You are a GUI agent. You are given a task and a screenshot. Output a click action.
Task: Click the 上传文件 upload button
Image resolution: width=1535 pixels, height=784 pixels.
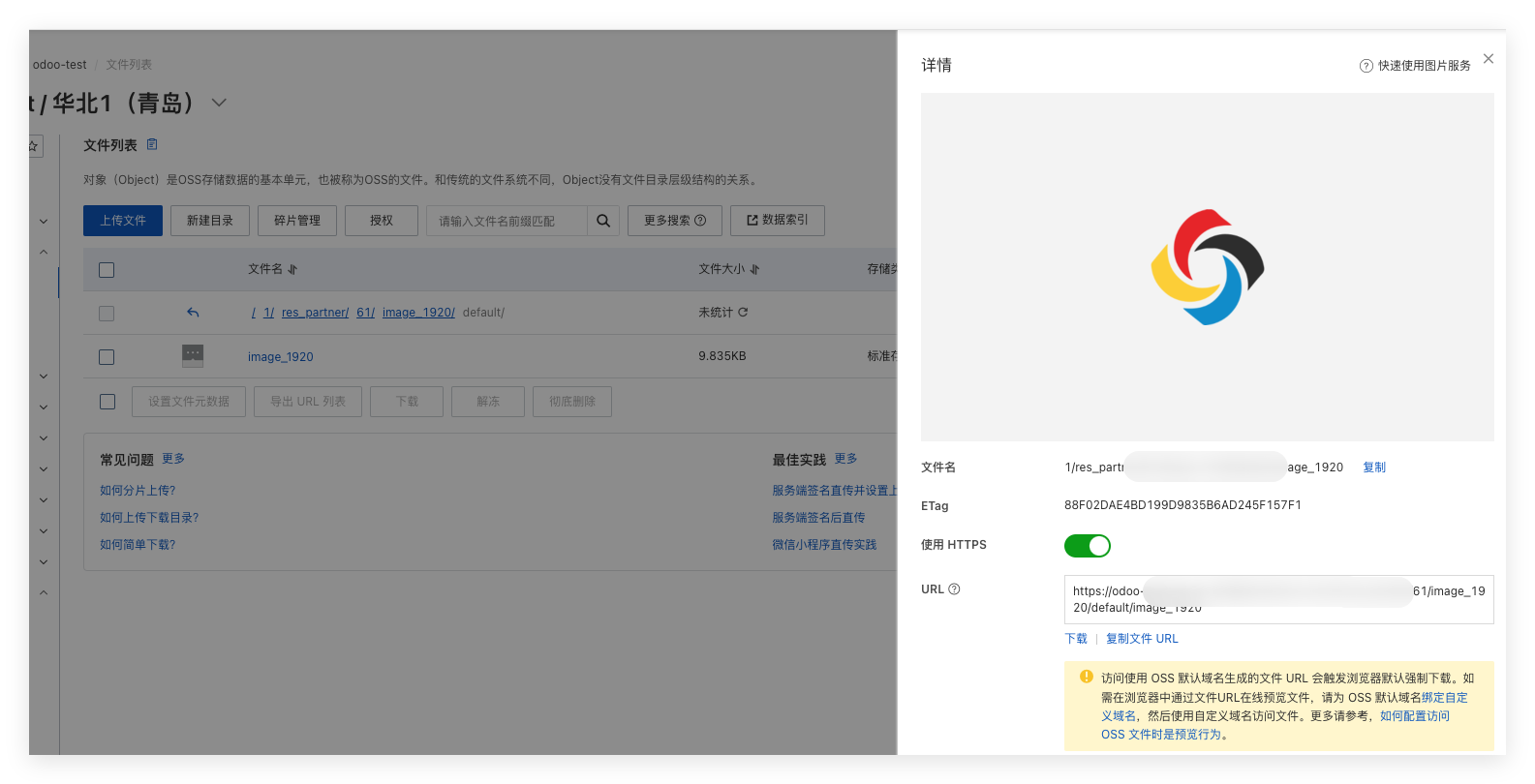pyautogui.click(x=123, y=221)
